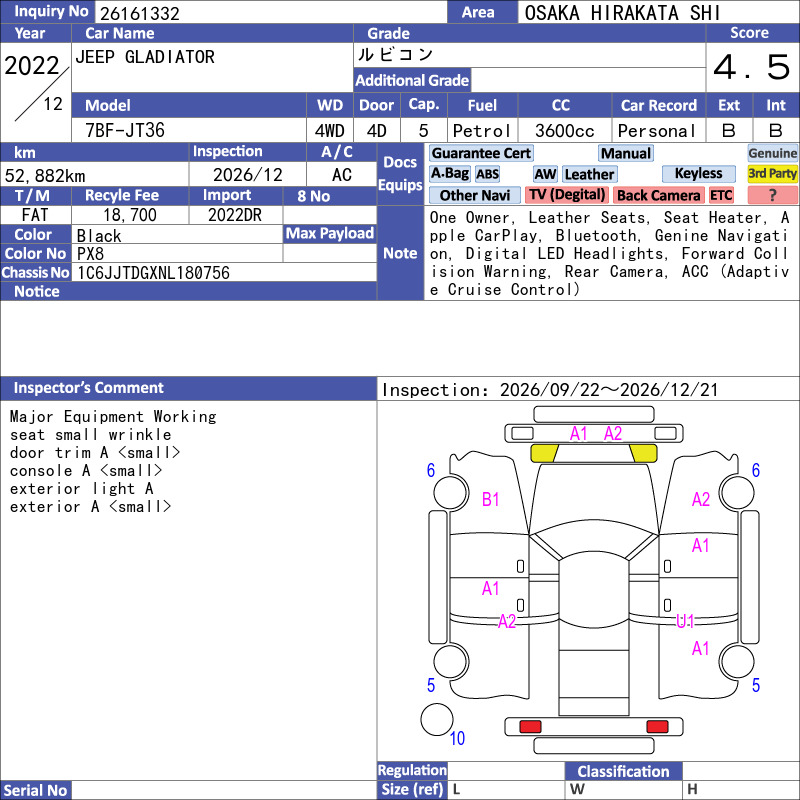
Task: Click the Inquiry No value field
Action: tap(271, 12)
